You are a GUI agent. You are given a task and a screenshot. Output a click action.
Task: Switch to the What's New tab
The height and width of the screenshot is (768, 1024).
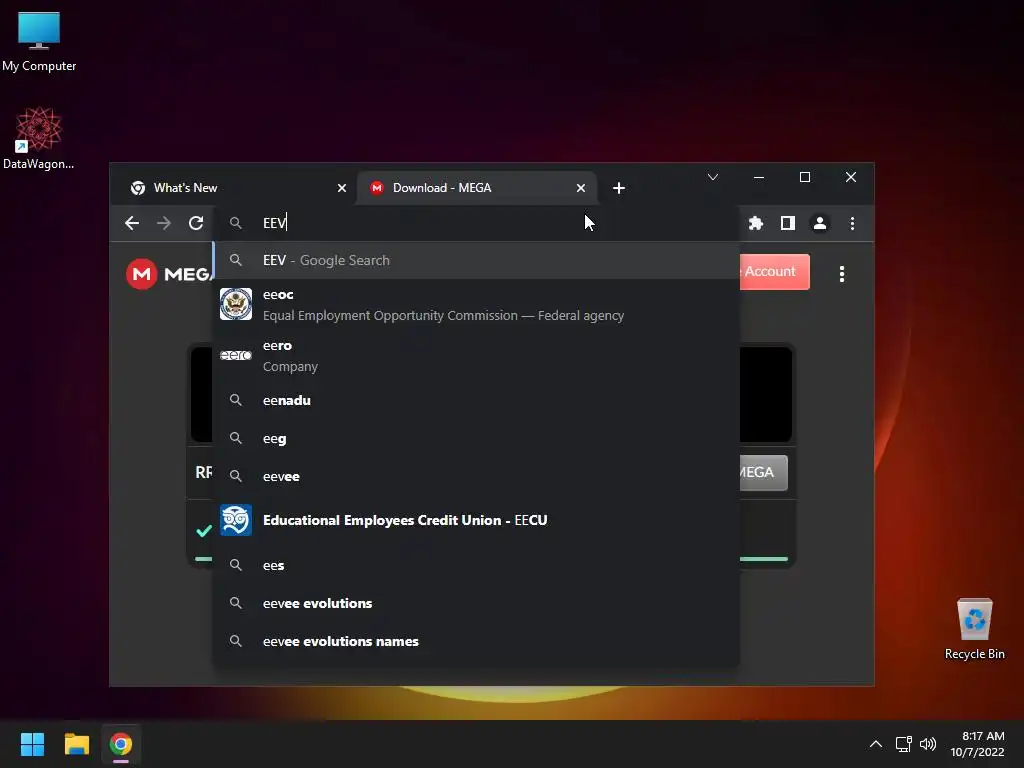[235, 188]
